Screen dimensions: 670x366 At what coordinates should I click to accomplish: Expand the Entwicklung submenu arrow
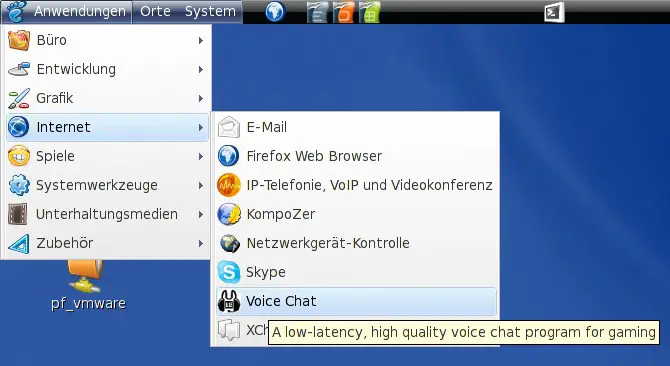coord(201,69)
